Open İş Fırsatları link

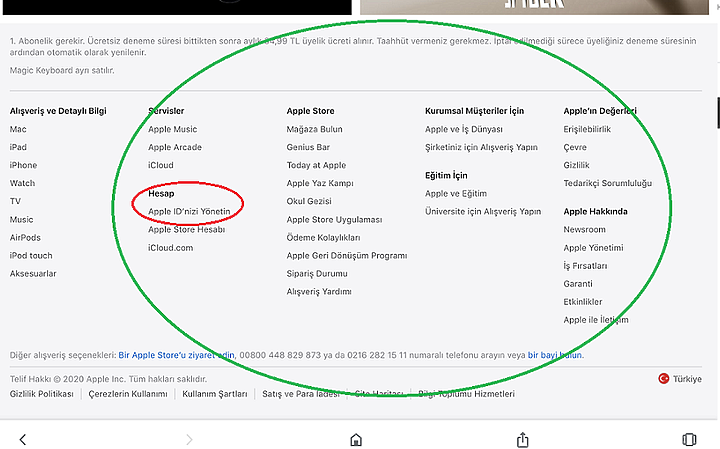click(585, 265)
